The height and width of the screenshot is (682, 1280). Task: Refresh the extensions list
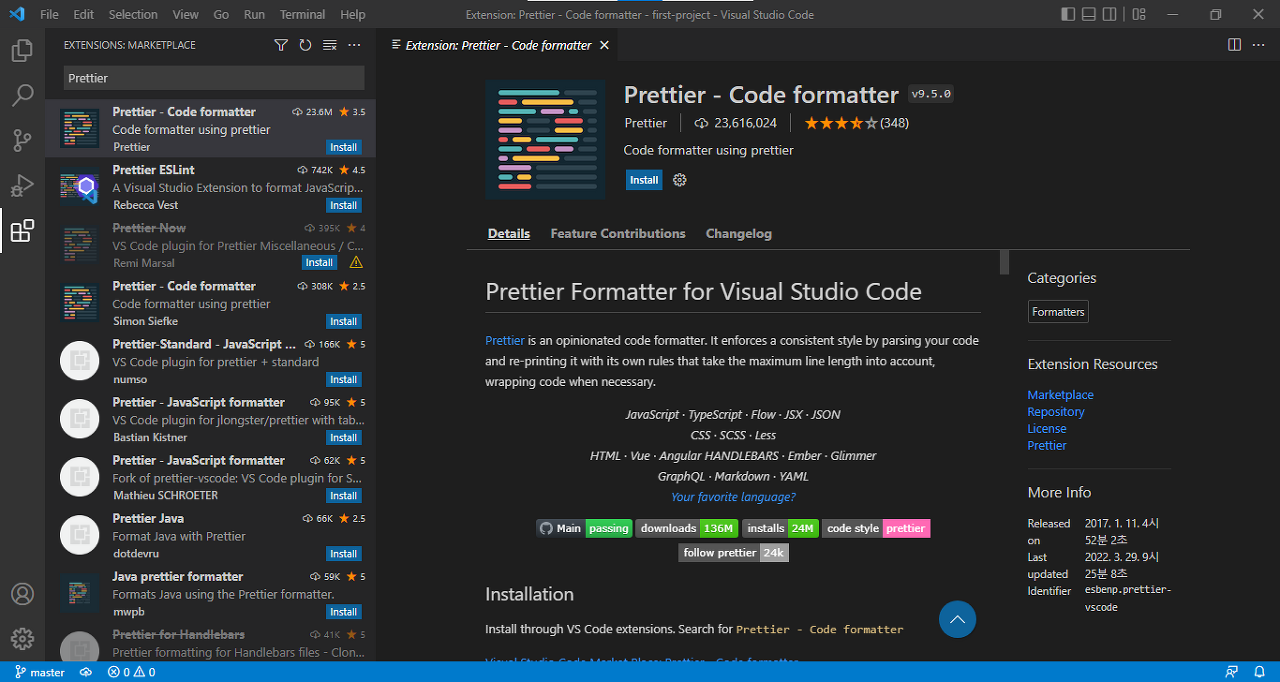[305, 45]
